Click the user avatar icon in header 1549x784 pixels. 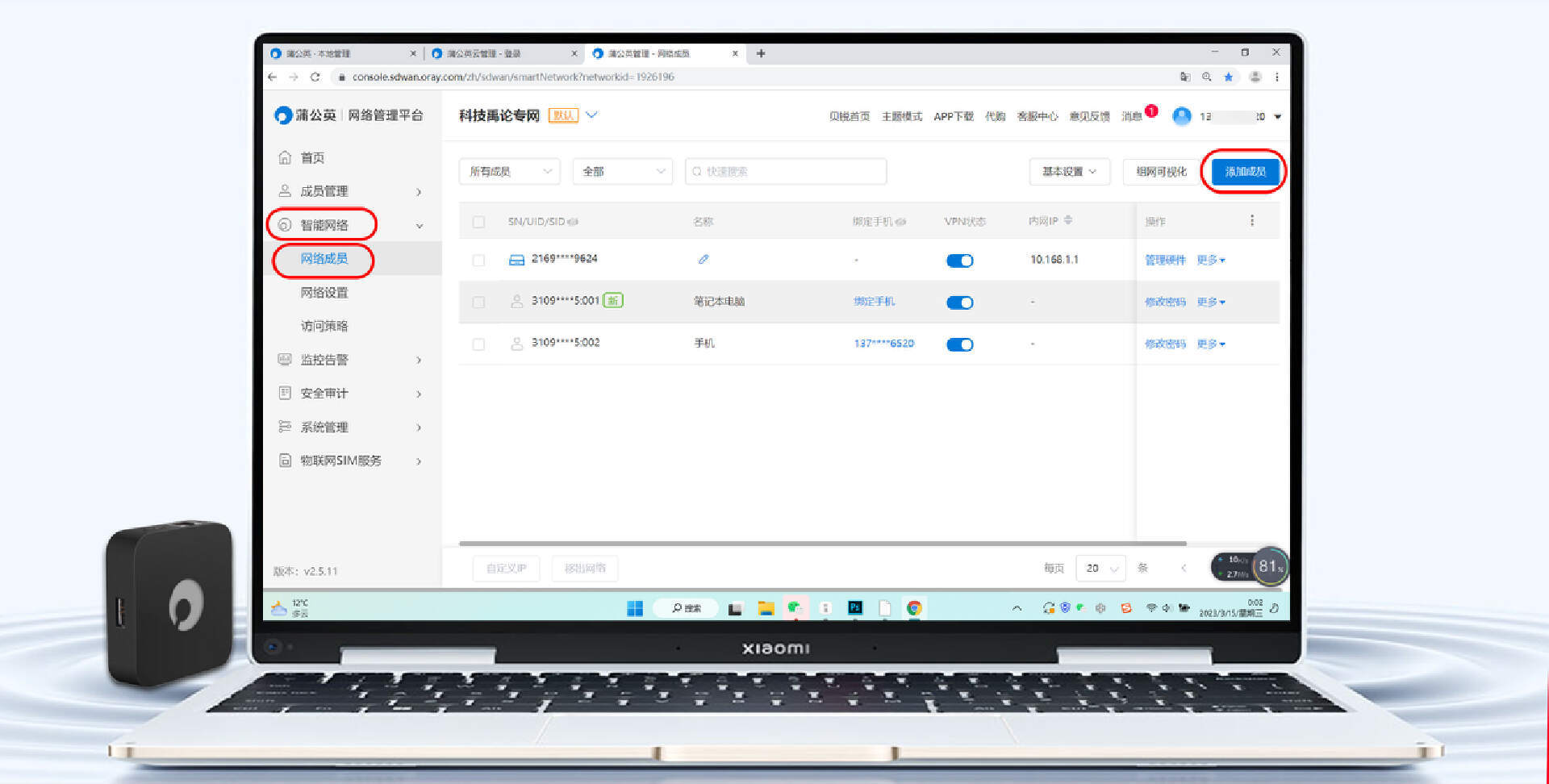(1181, 116)
